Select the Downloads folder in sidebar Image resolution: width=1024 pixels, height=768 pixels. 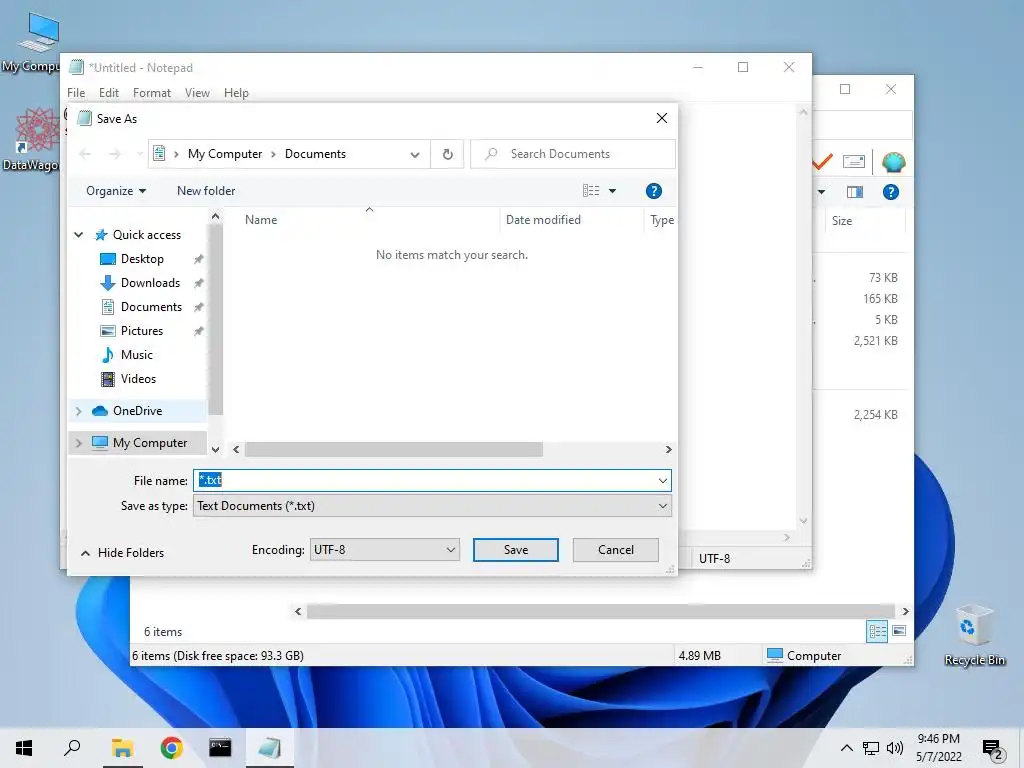click(150, 283)
